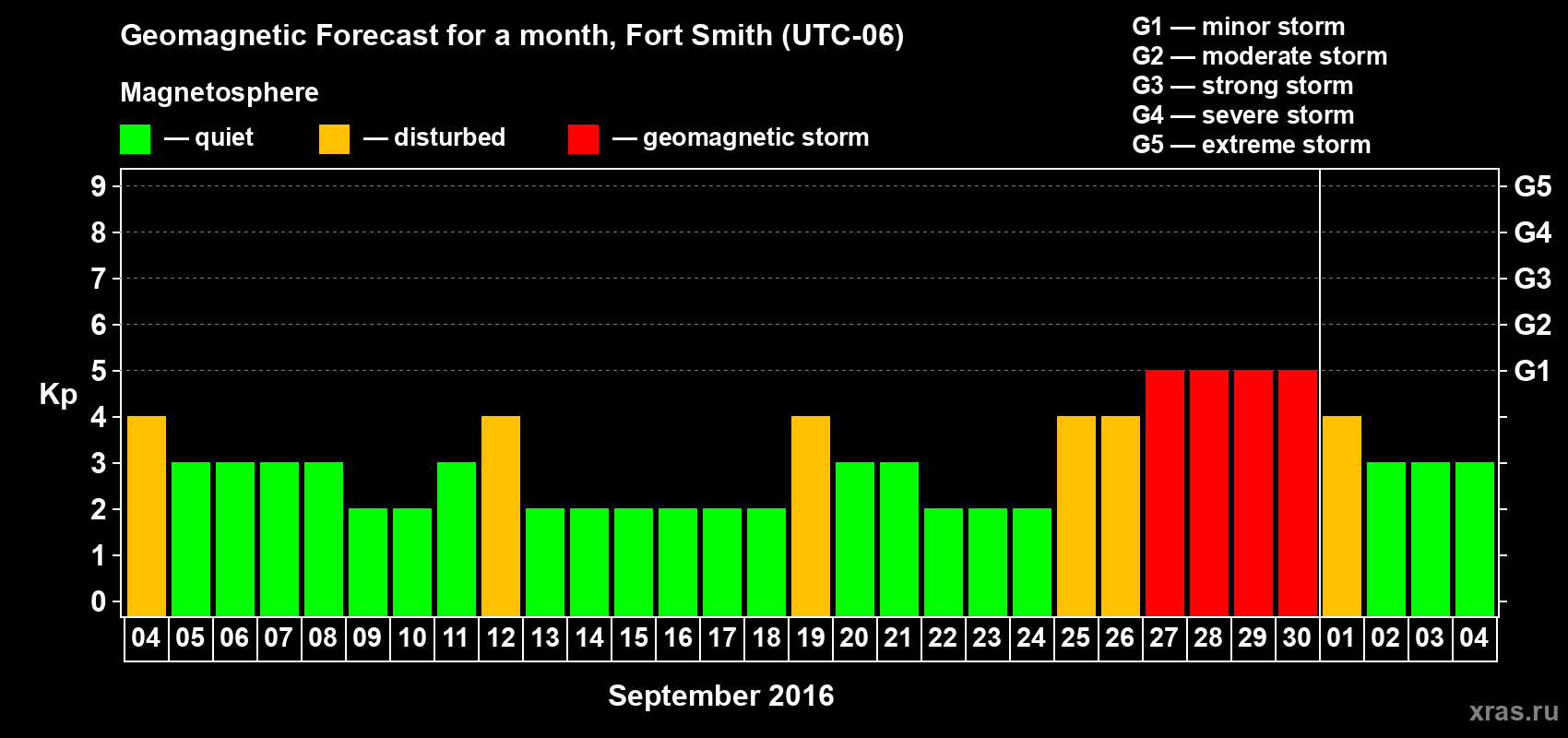1568x738 pixels.
Task: Click the Kp value '5' on the left axis
Action: tap(99, 371)
